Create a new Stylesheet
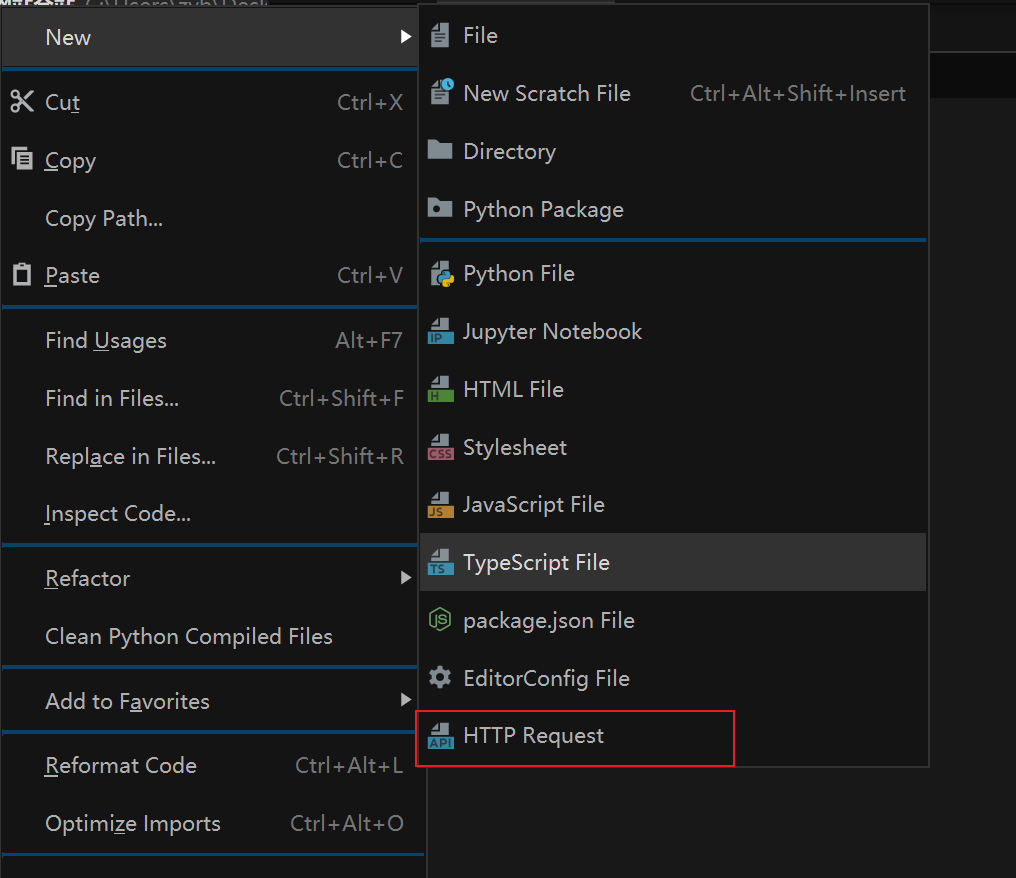This screenshot has height=878, width=1016. [x=673, y=447]
